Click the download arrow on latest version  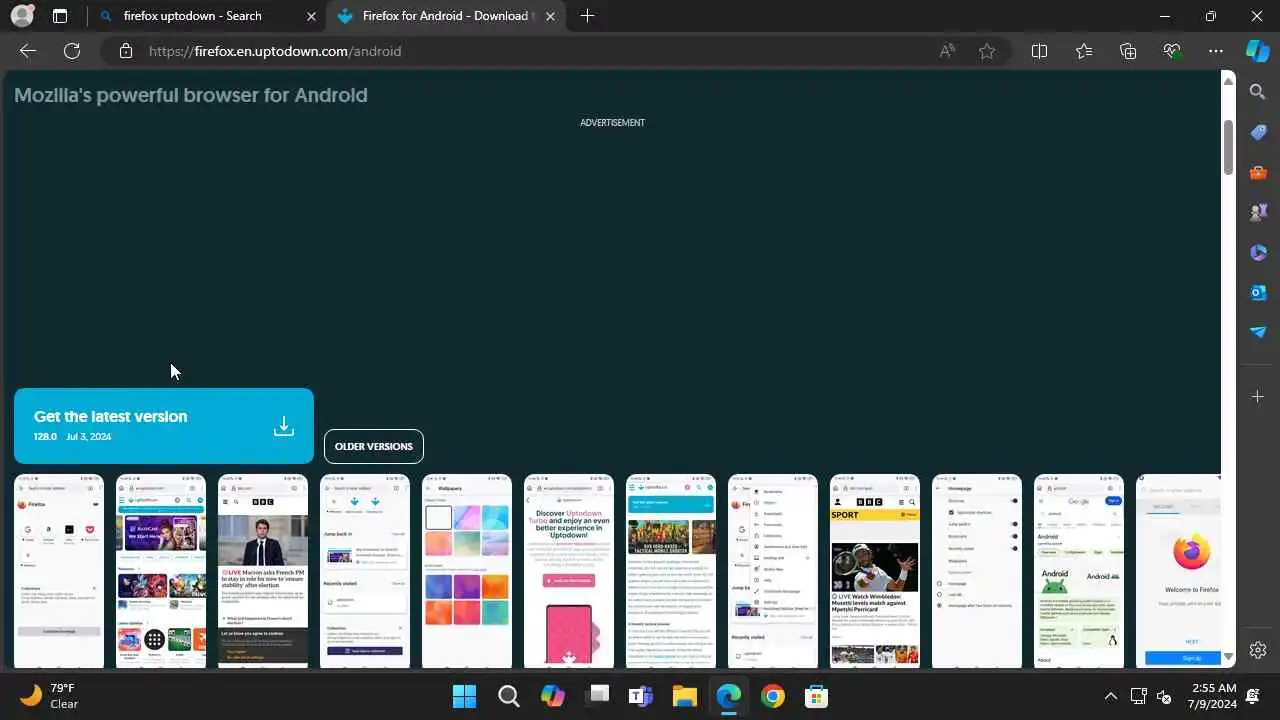(284, 426)
